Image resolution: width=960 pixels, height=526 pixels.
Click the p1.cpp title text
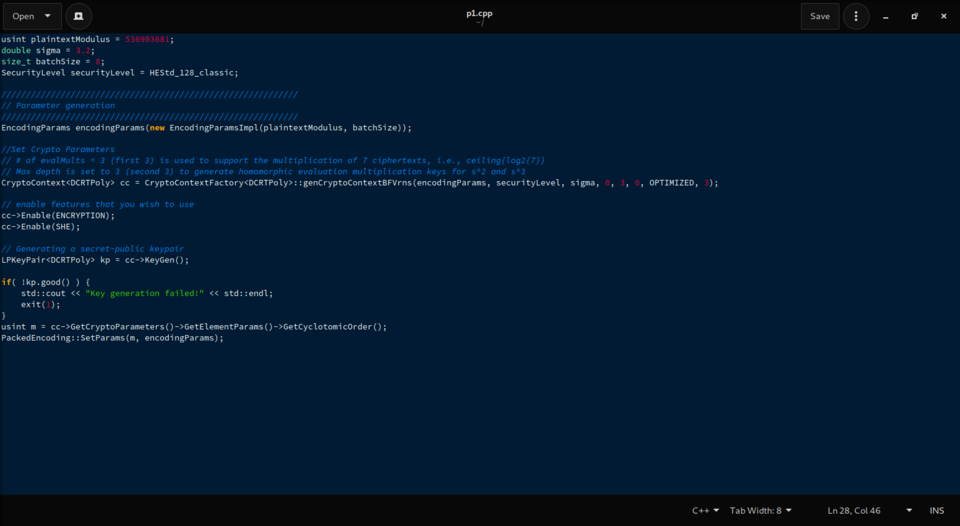click(479, 13)
